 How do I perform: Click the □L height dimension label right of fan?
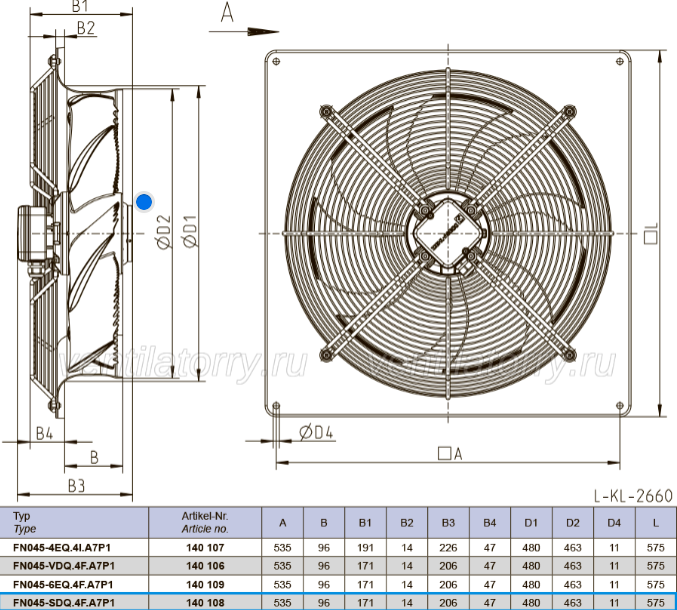(x=651, y=235)
